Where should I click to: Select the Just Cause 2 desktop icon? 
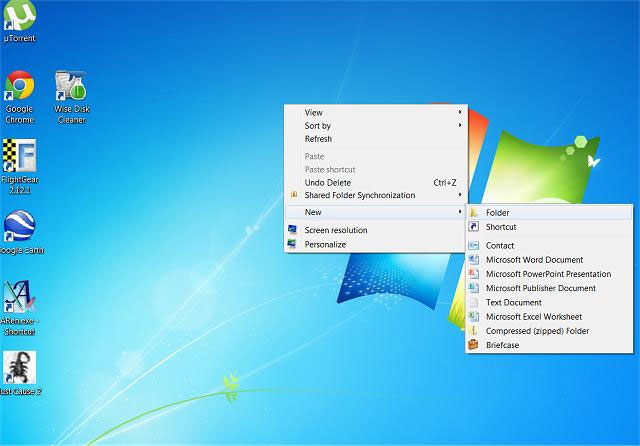(19, 368)
